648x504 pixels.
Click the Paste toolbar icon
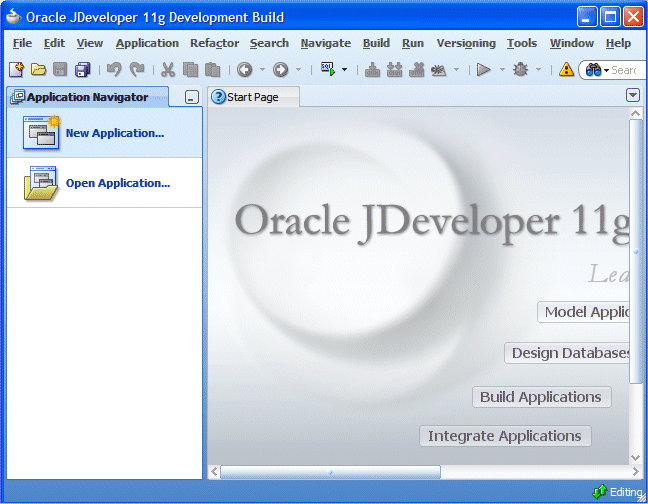pyautogui.click(x=212, y=69)
